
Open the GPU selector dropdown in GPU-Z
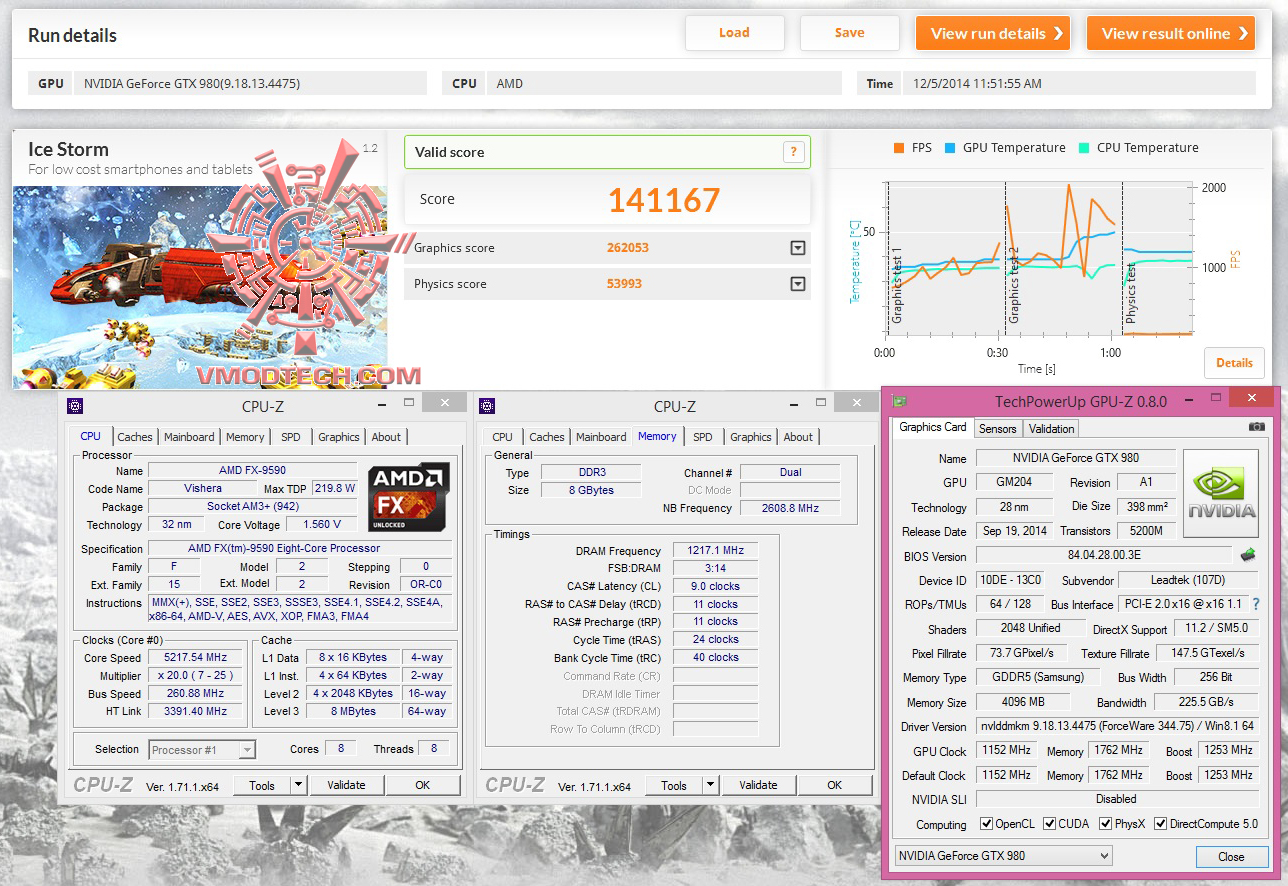coord(1003,856)
